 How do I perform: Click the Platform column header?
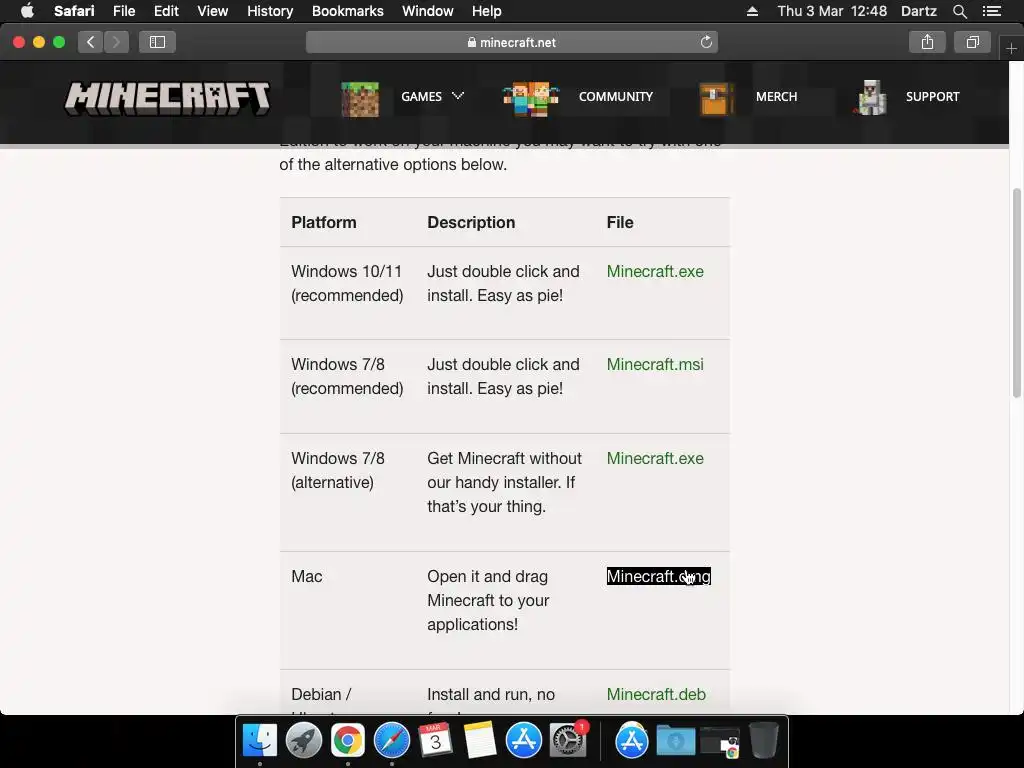click(x=324, y=222)
